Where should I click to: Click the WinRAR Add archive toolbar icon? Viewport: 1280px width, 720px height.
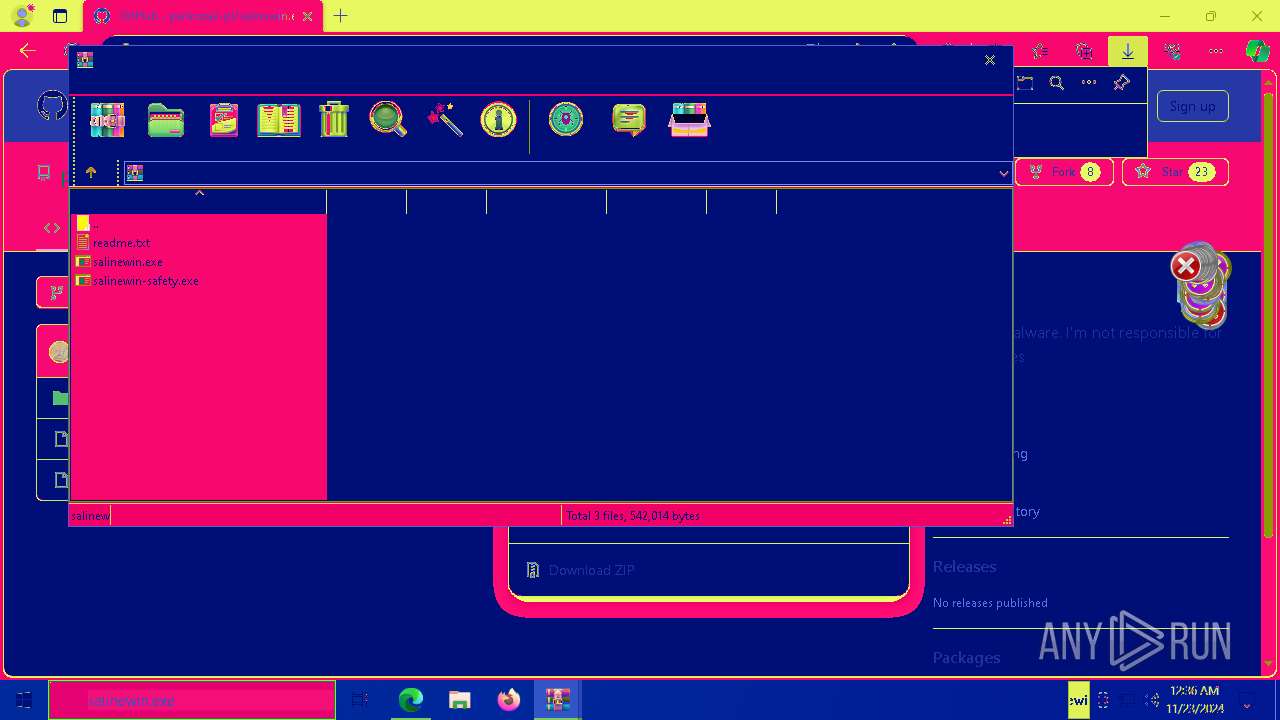click(x=107, y=120)
